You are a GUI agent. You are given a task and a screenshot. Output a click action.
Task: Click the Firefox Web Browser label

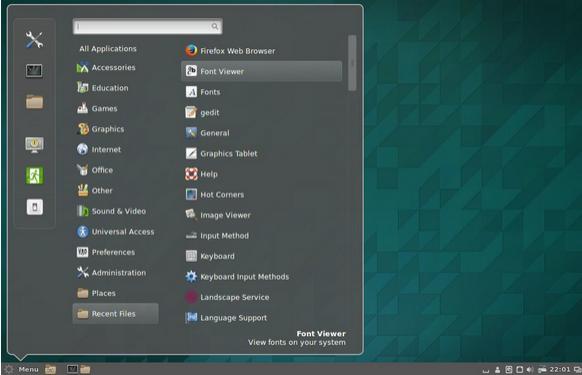(x=238, y=51)
